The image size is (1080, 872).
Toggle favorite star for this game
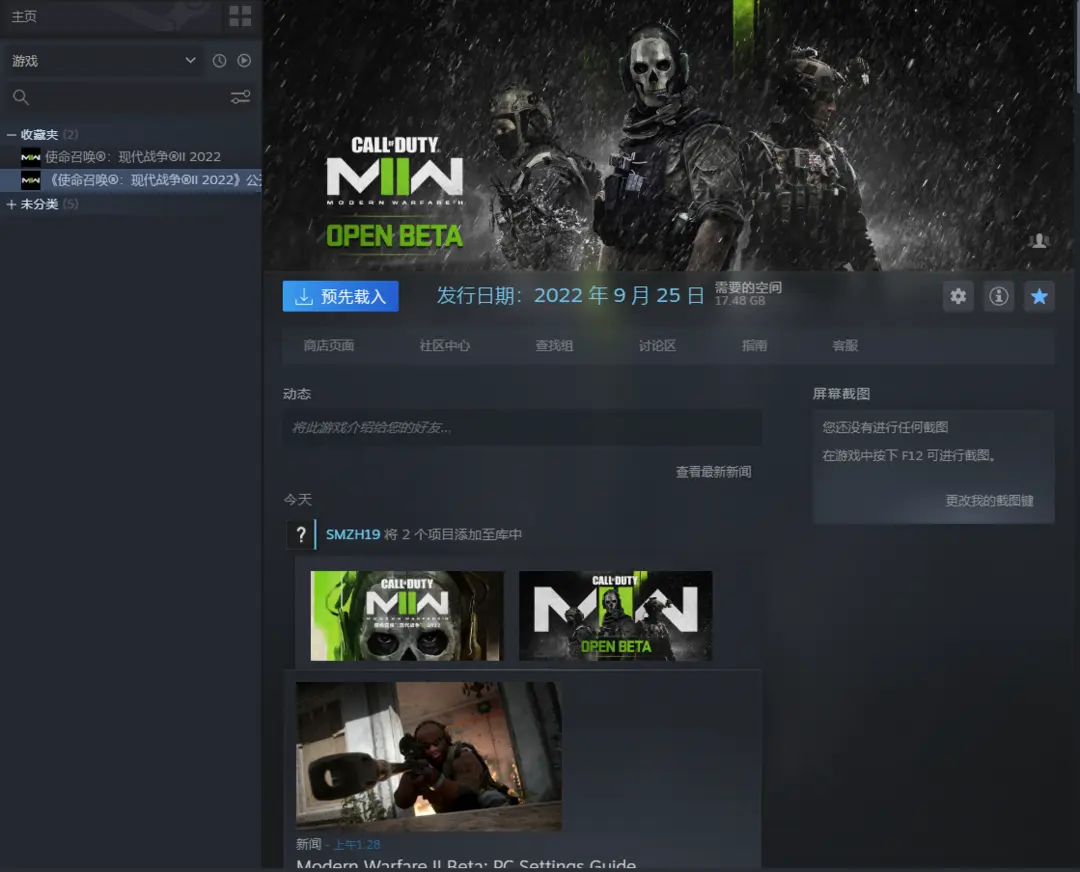(x=1039, y=296)
